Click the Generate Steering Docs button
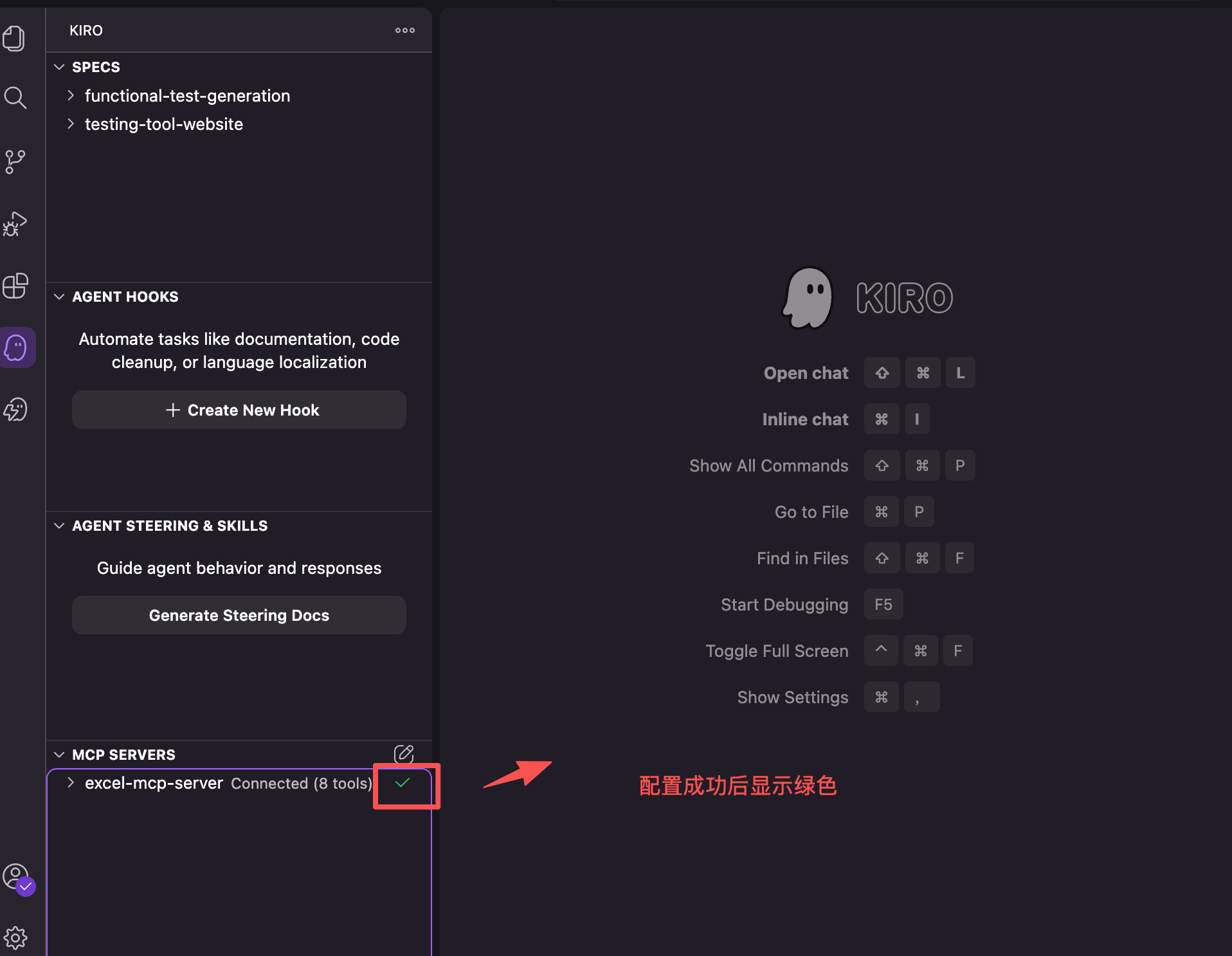1232x956 pixels. (239, 615)
